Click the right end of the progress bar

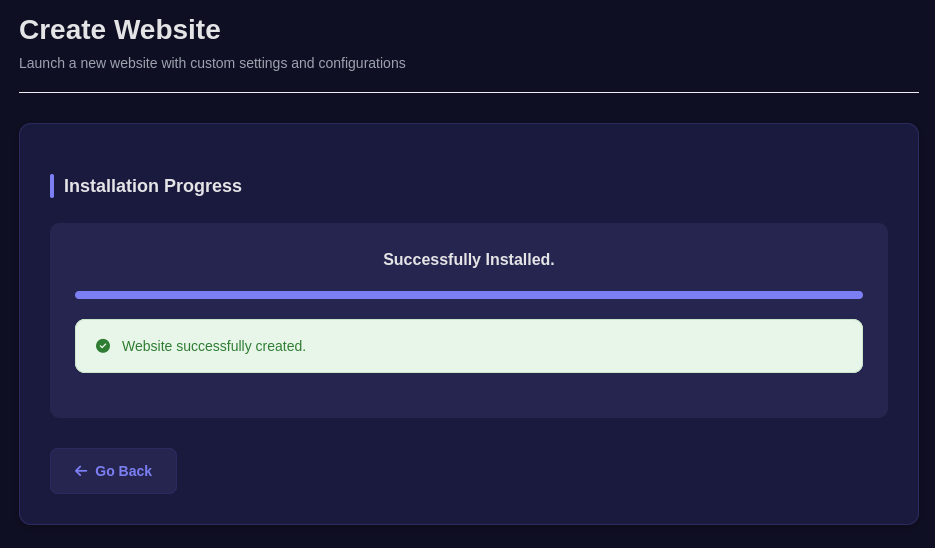(857, 295)
